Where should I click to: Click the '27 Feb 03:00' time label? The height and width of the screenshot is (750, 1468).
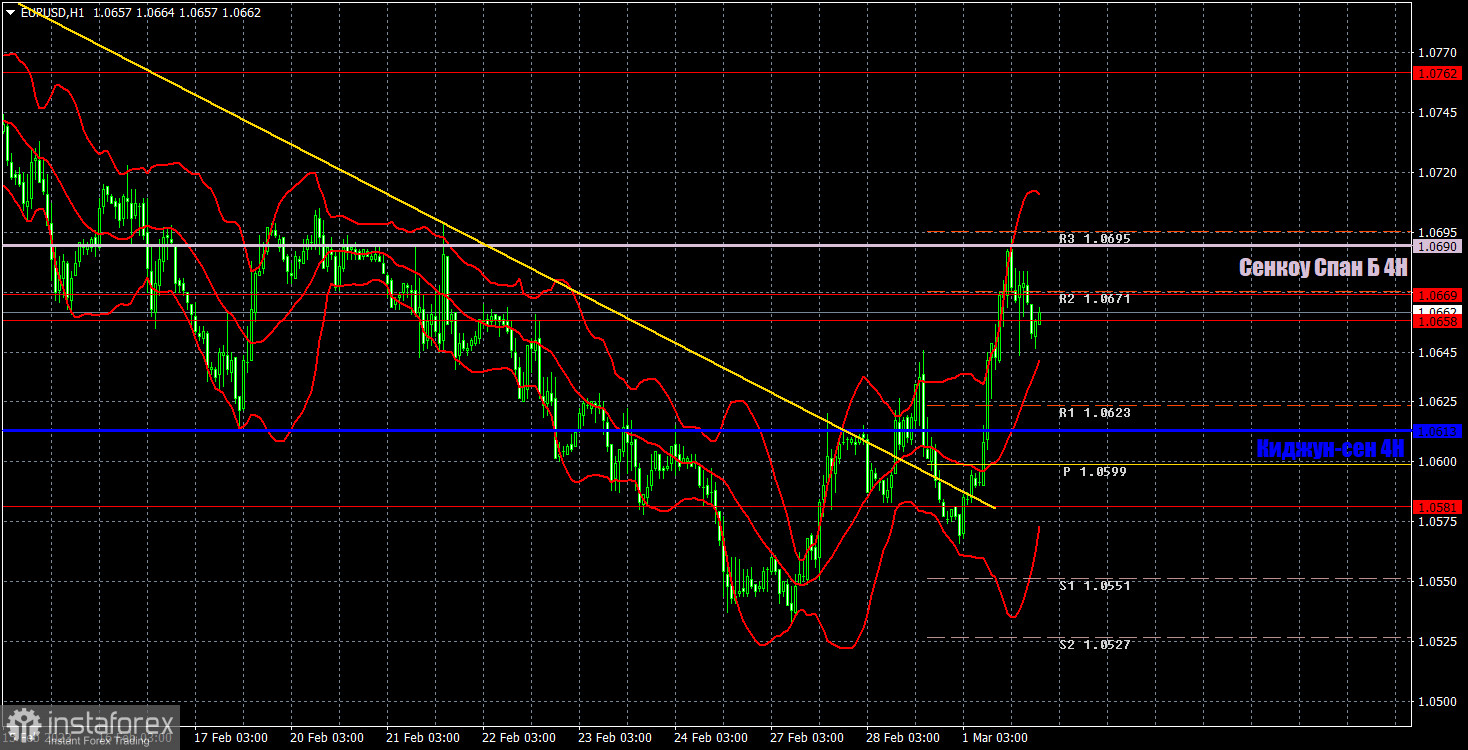point(807,738)
